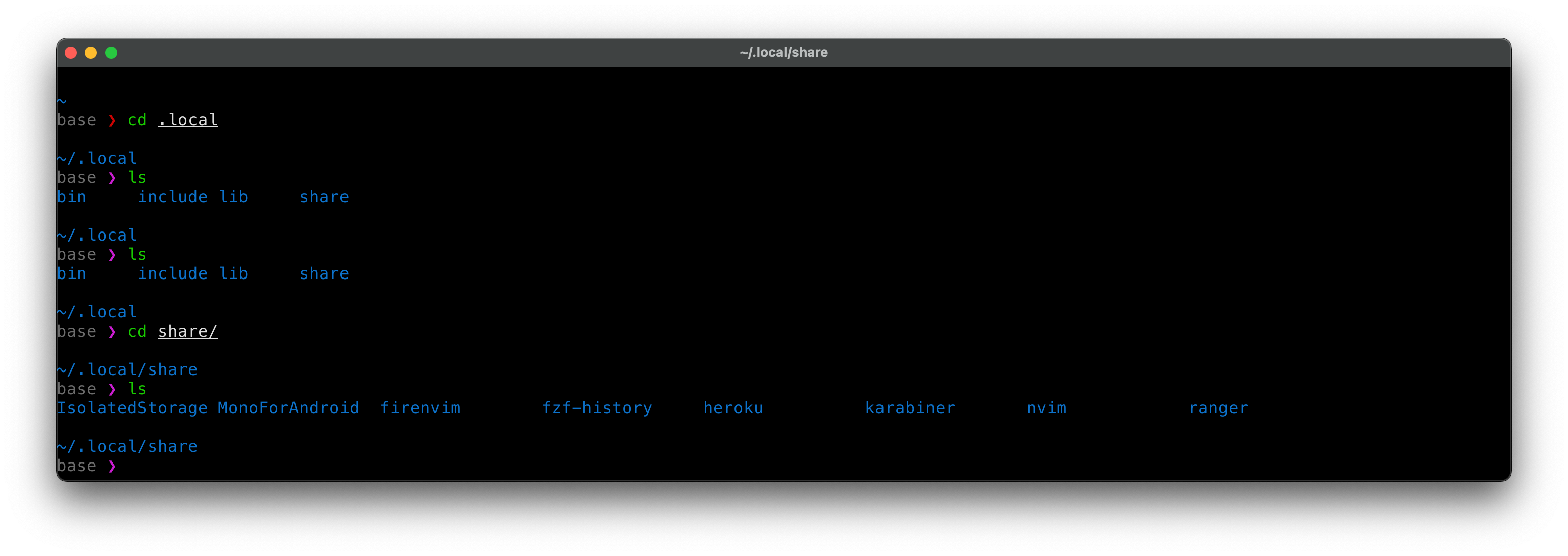Click 'bin' in the first ls output

tap(72, 197)
